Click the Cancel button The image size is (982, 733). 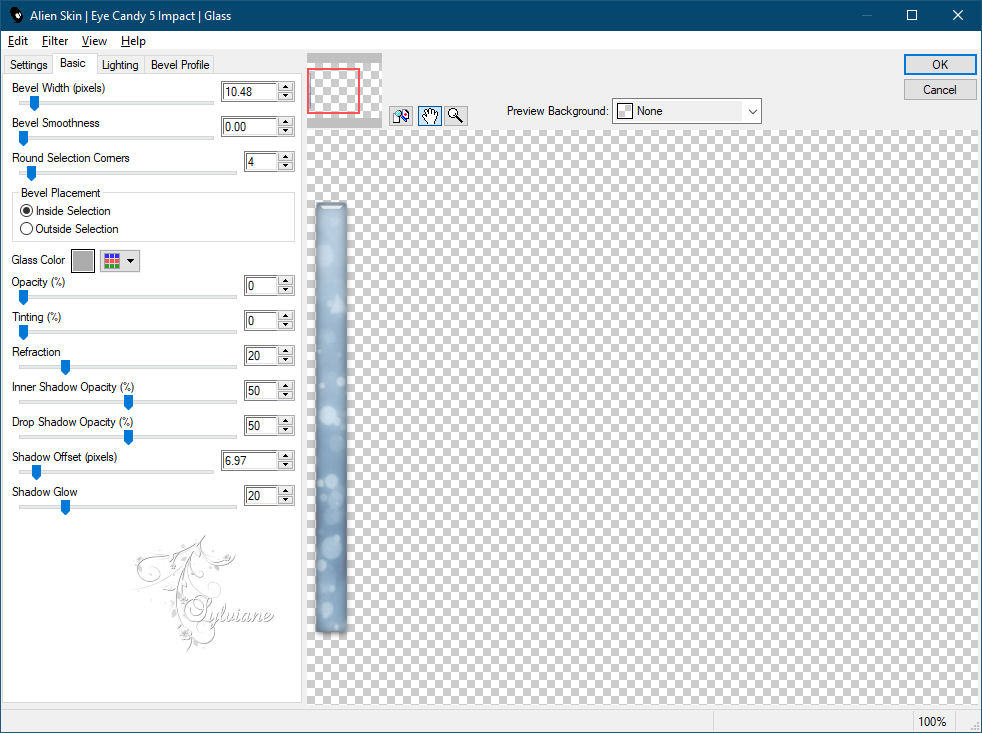click(939, 90)
